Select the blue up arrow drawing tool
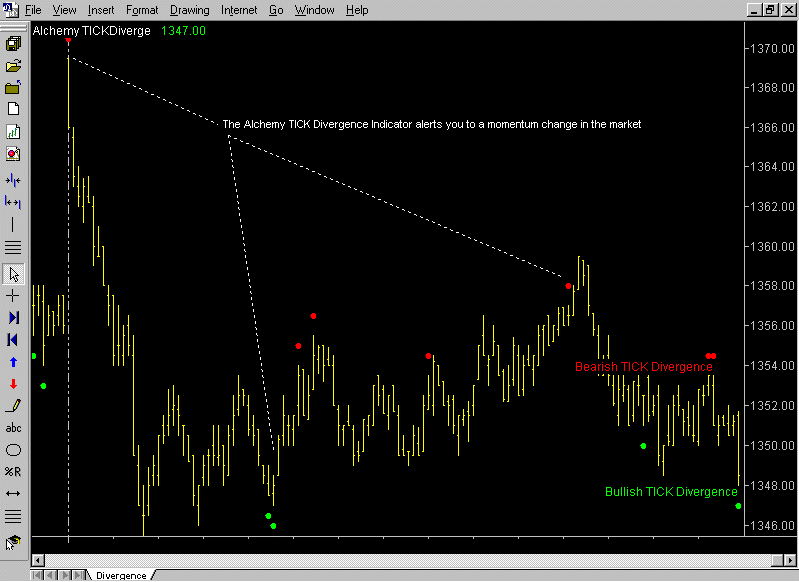This screenshot has width=799, height=582. point(13,362)
